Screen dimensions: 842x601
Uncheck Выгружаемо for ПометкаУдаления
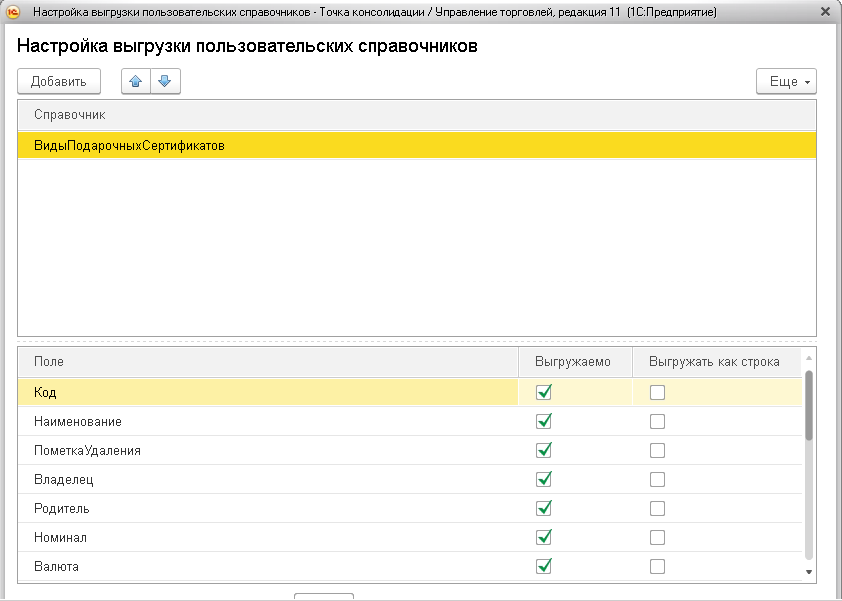pos(544,450)
